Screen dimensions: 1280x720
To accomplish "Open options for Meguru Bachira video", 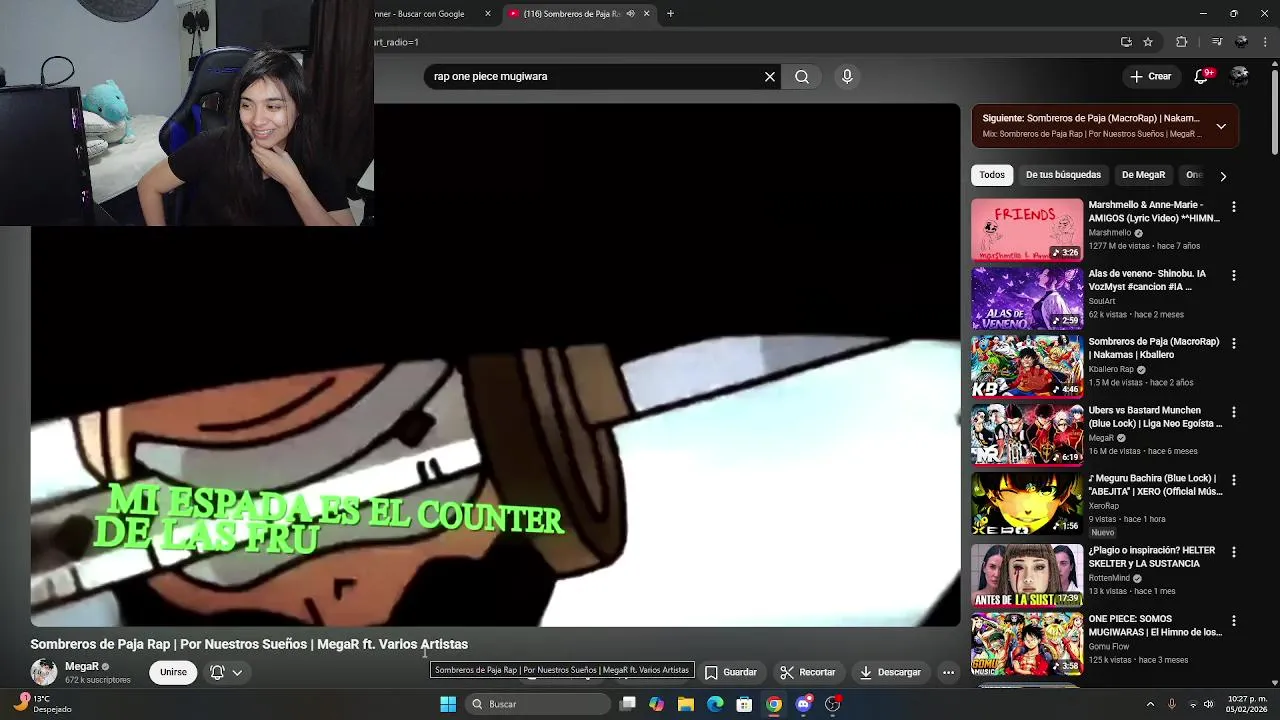I will 1233,480.
